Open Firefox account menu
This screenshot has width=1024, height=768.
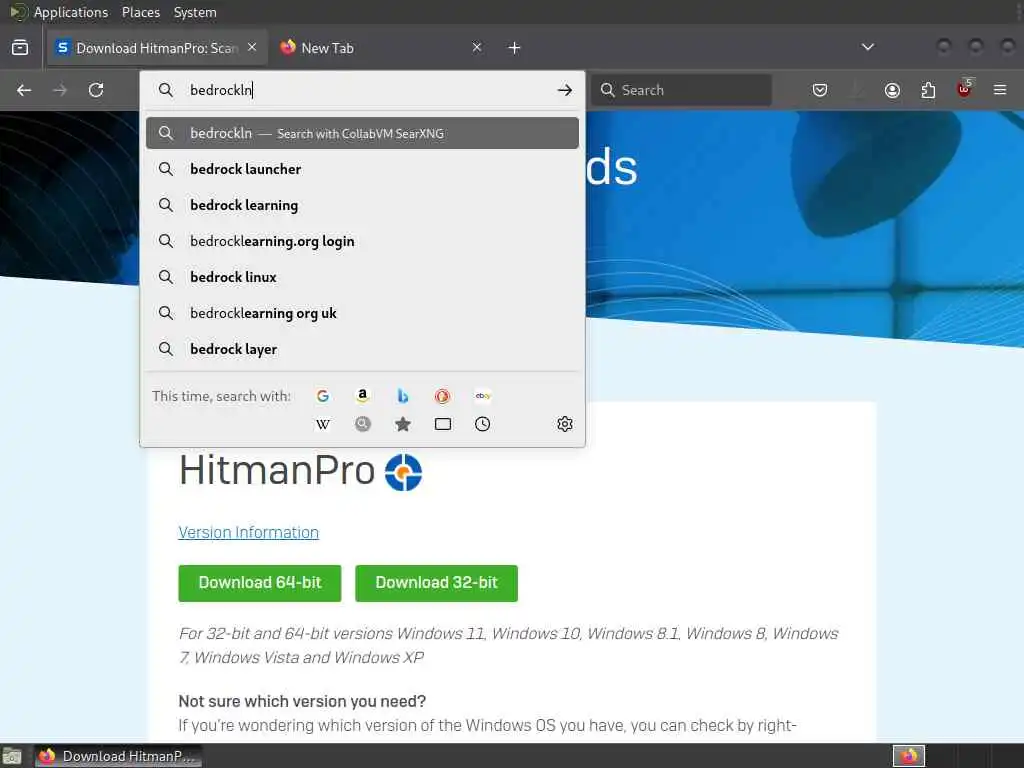(892, 90)
